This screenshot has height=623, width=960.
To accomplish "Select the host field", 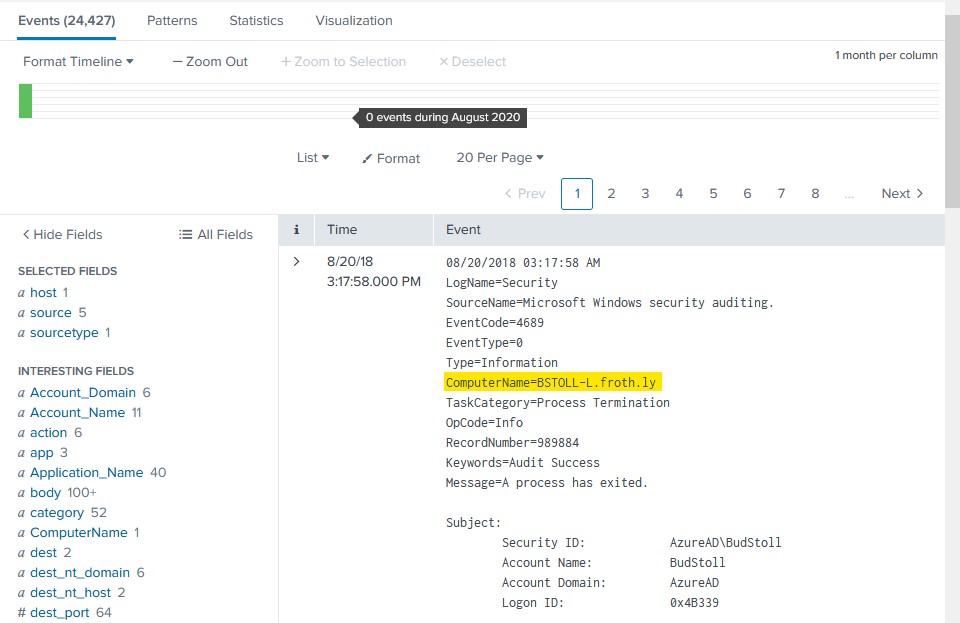I will (43, 292).
